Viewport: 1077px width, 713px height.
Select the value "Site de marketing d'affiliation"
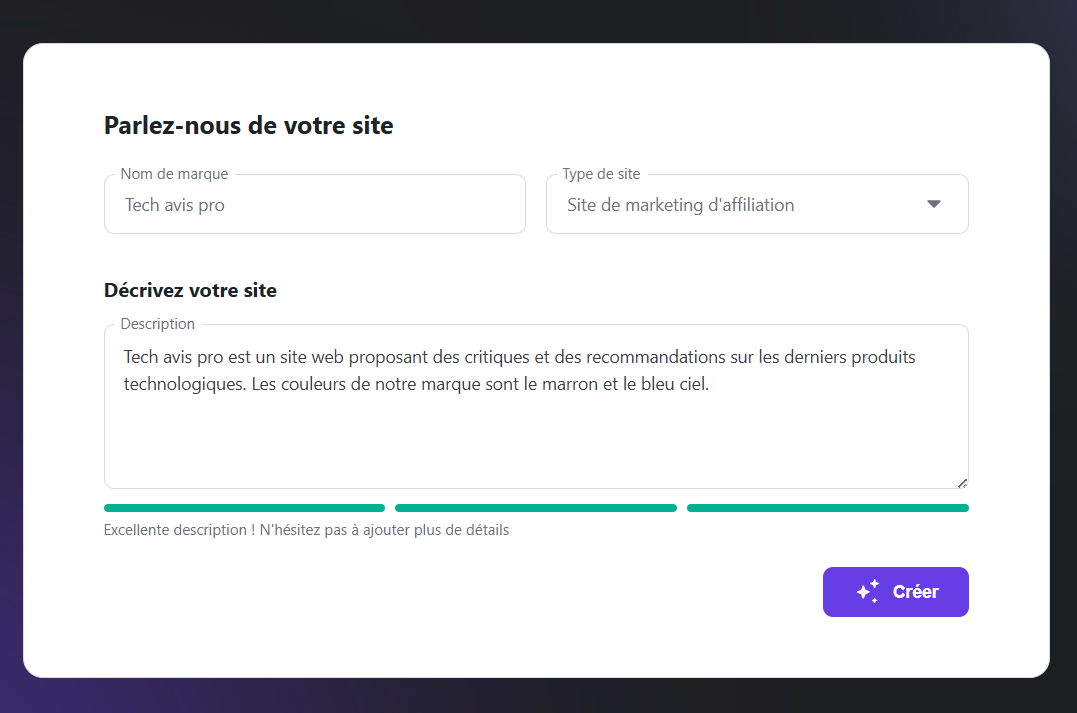[x=680, y=205]
